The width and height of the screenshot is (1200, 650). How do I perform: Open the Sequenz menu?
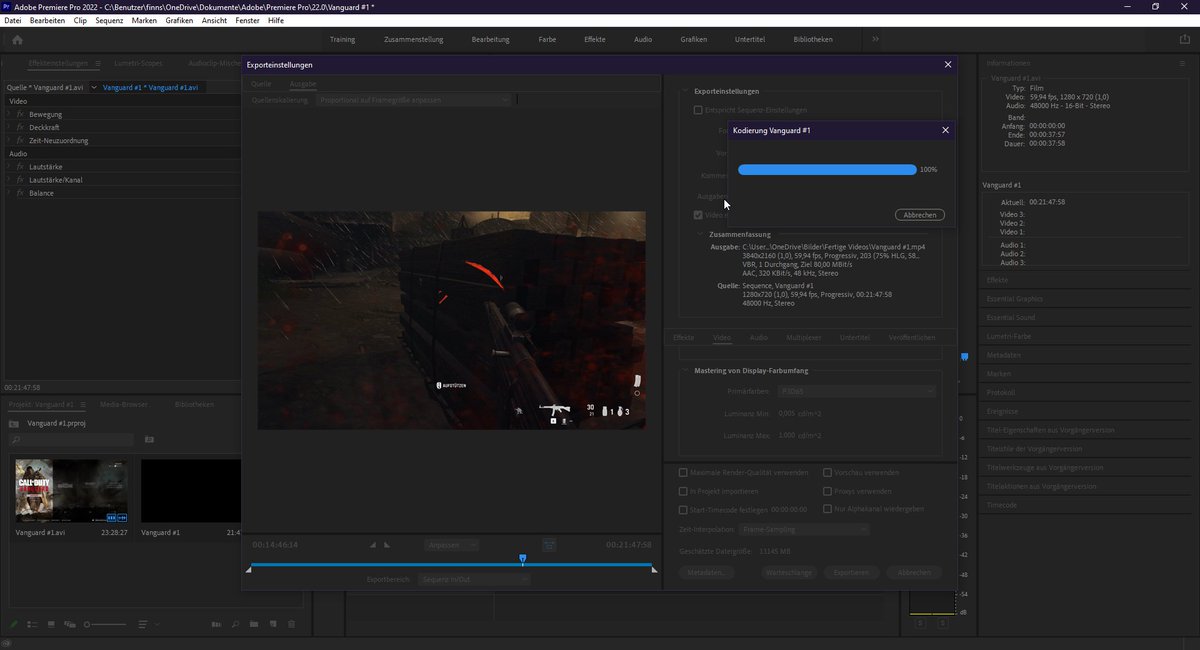pyautogui.click(x=109, y=20)
